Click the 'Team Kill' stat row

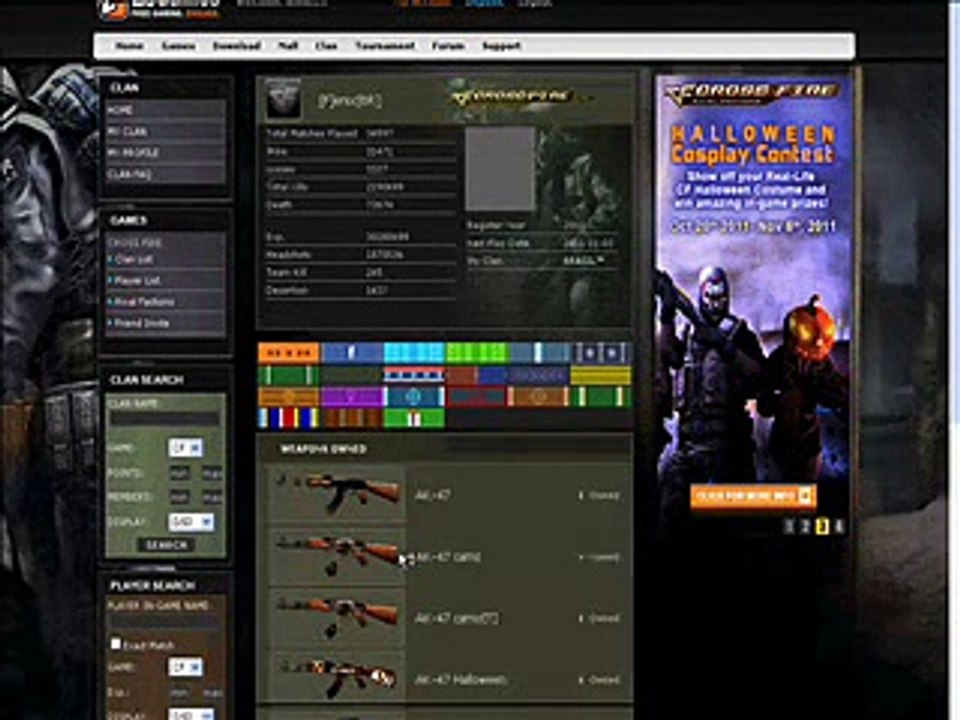(361, 272)
